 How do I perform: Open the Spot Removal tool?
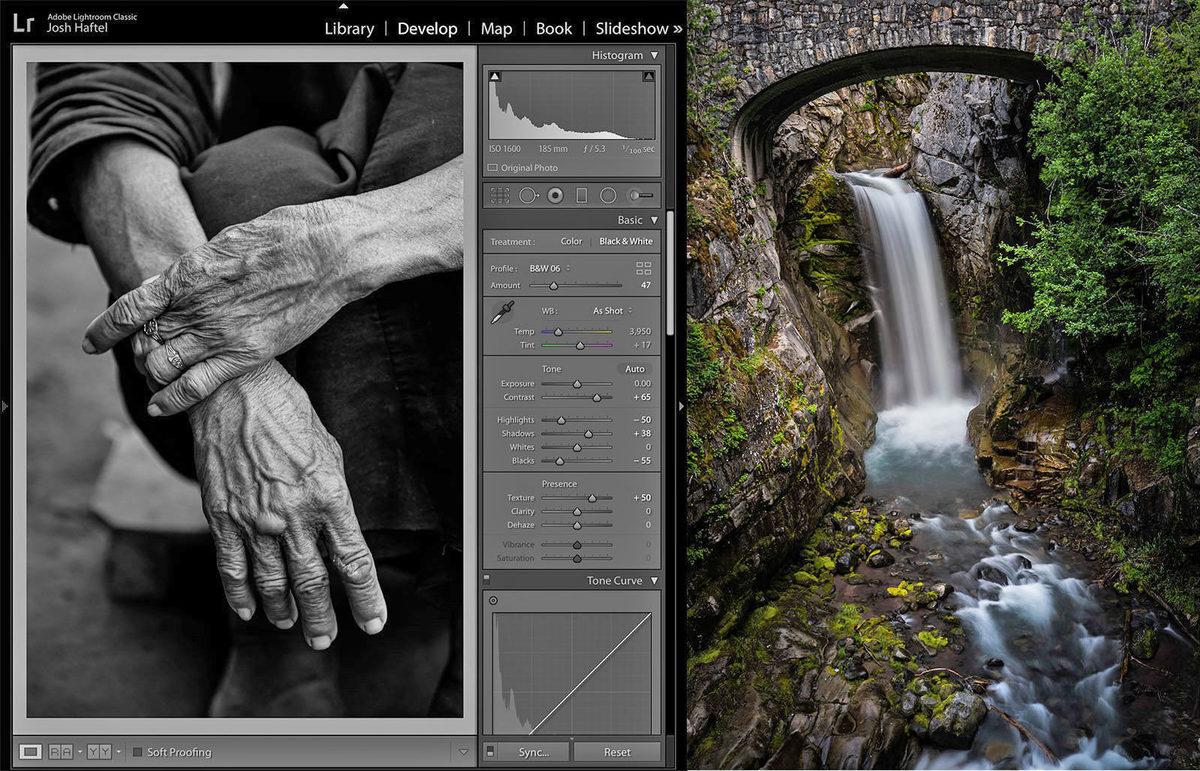click(528, 195)
